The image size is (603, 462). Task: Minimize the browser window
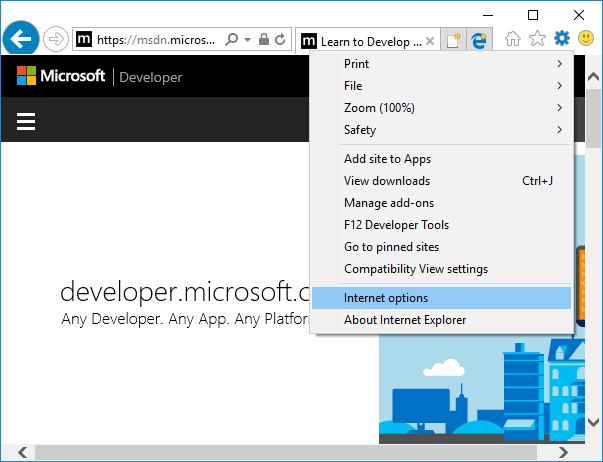[488, 15]
